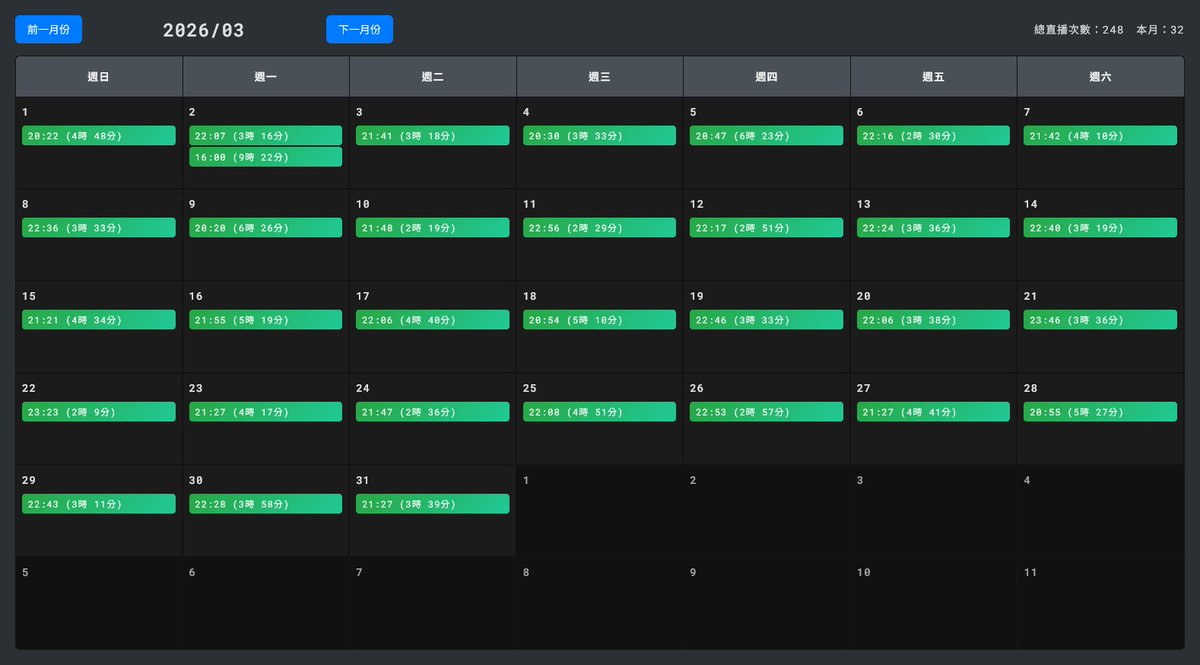Open the 21:42 (4時 10分) stream entry

tap(1101, 136)
